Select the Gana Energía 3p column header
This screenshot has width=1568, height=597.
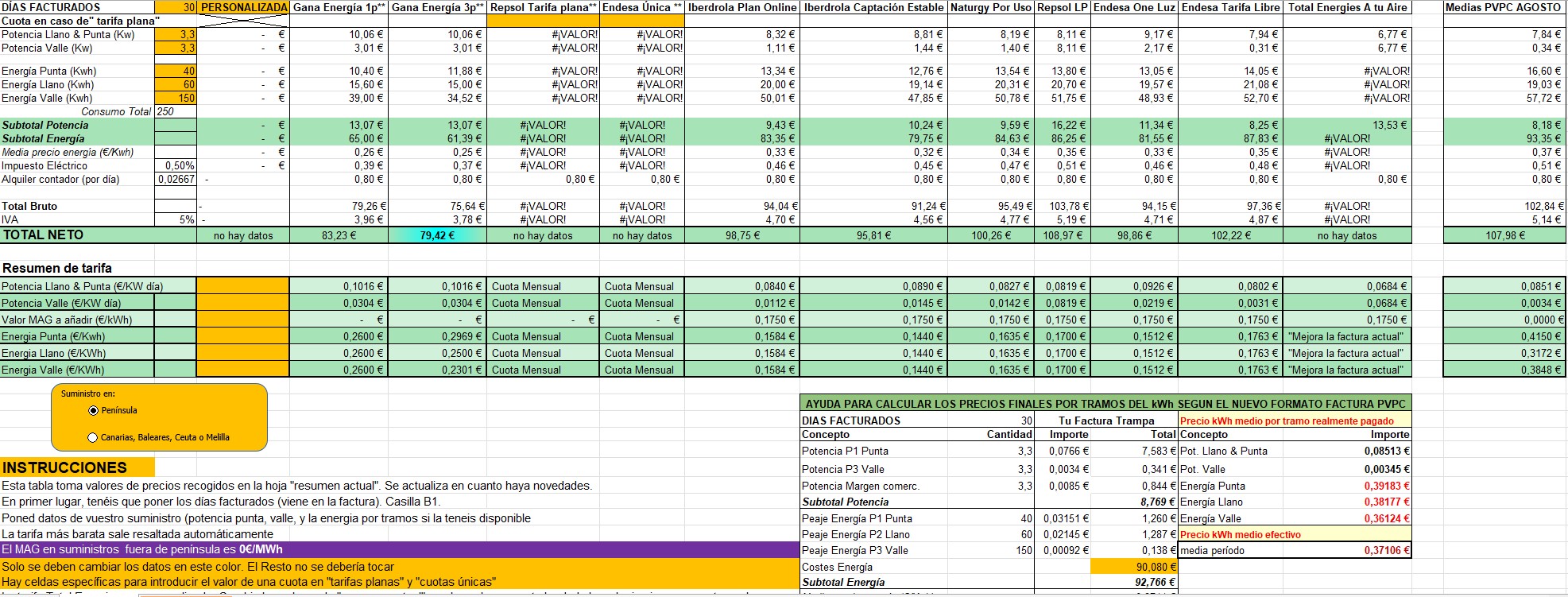pyautogui.click(x=437, y=7)
